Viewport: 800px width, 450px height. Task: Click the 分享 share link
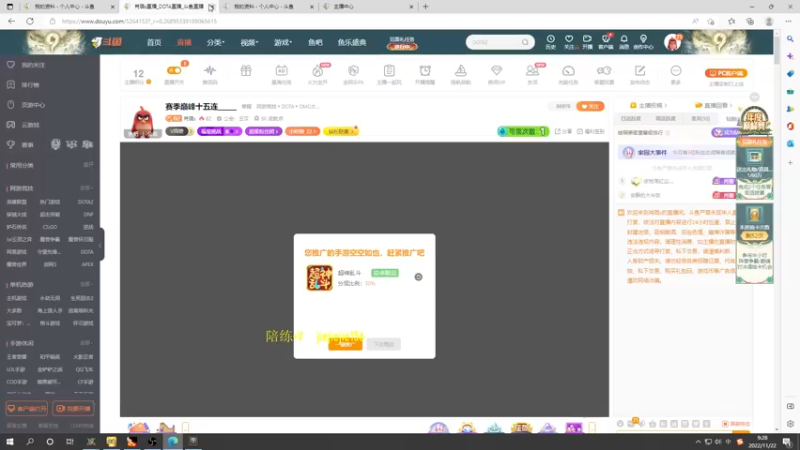click(x=563, y=131)
